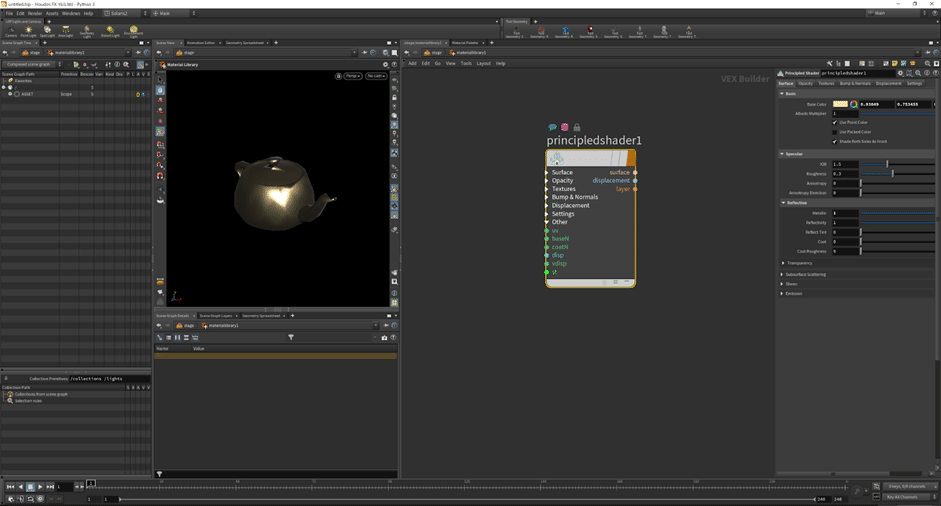The height and width of the screenshot is (506, 941).
Task: Uncheck Shade Both Sides As Front
Action: (835, 141)
